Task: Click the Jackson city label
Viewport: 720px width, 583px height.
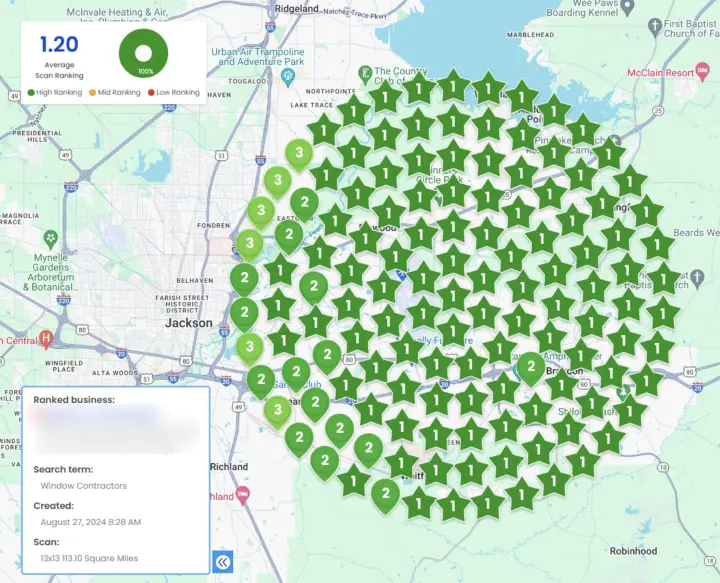Action: coord(189,323)
